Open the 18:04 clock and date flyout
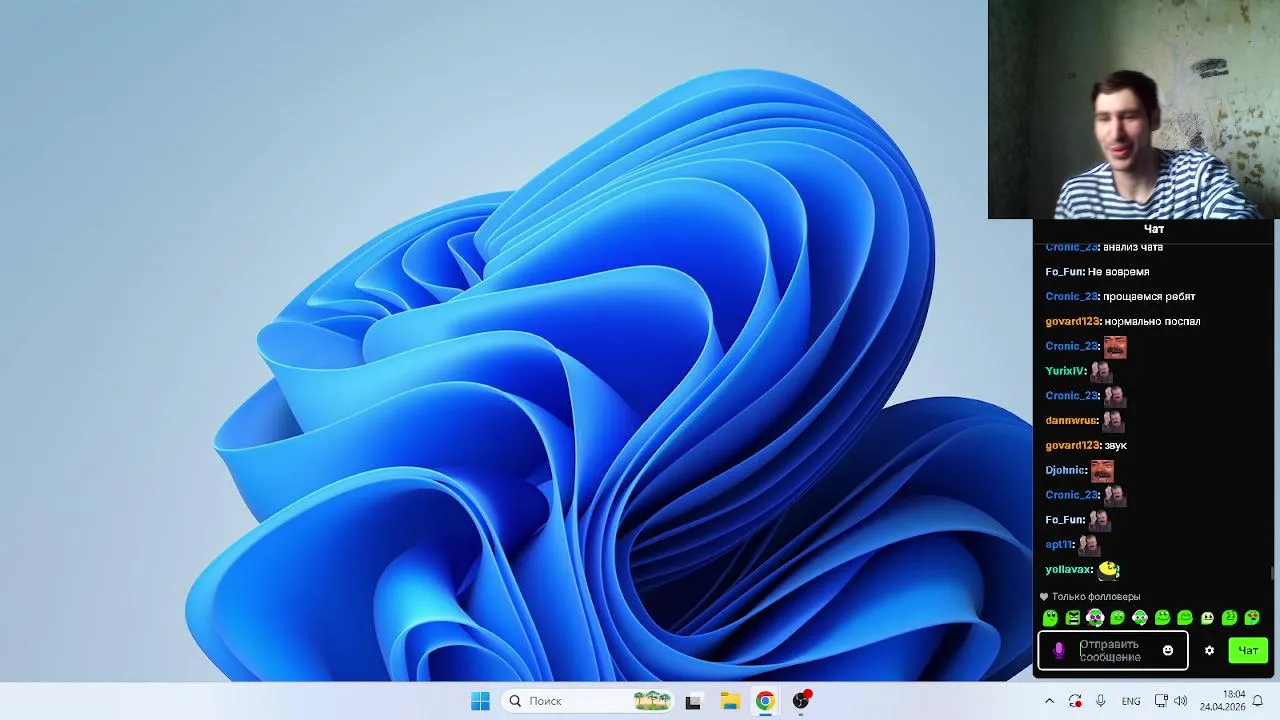 [1222, 700]
